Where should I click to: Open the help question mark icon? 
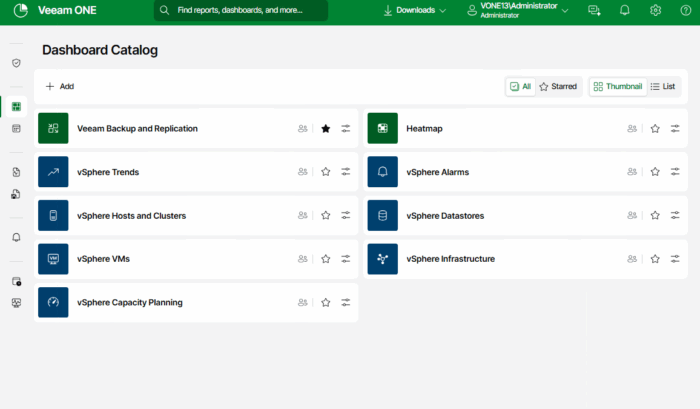click(x=686, y=10)
